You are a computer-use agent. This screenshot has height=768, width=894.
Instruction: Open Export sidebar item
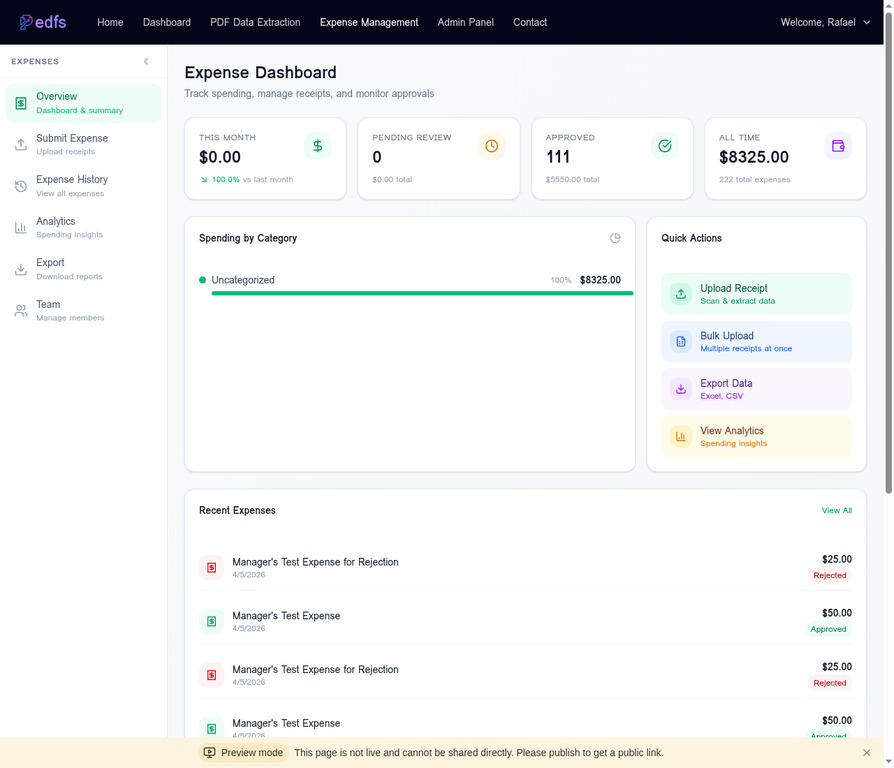click(83, 269)
